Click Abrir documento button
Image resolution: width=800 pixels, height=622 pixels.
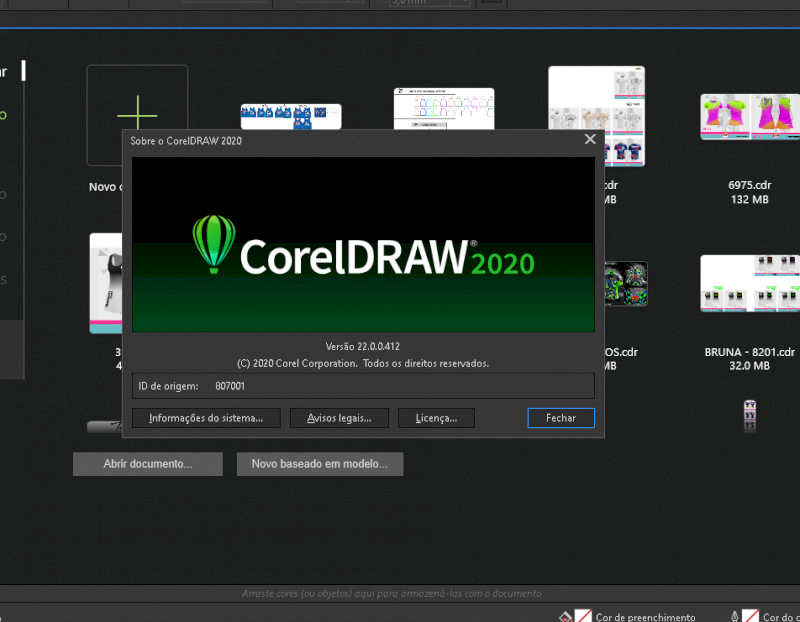(148, 464)
